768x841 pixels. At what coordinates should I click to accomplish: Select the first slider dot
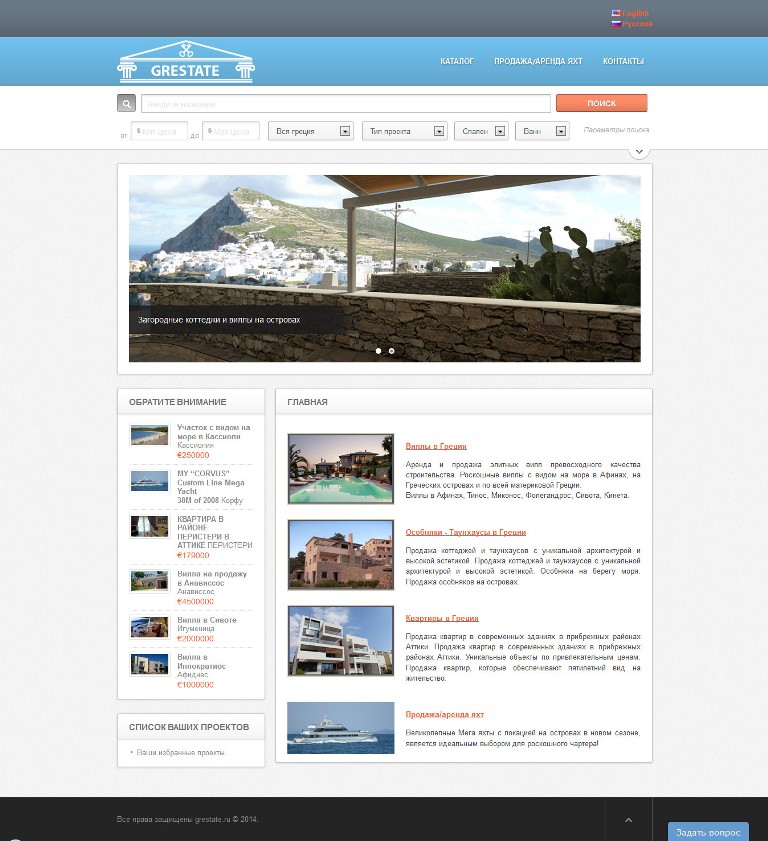379,351
